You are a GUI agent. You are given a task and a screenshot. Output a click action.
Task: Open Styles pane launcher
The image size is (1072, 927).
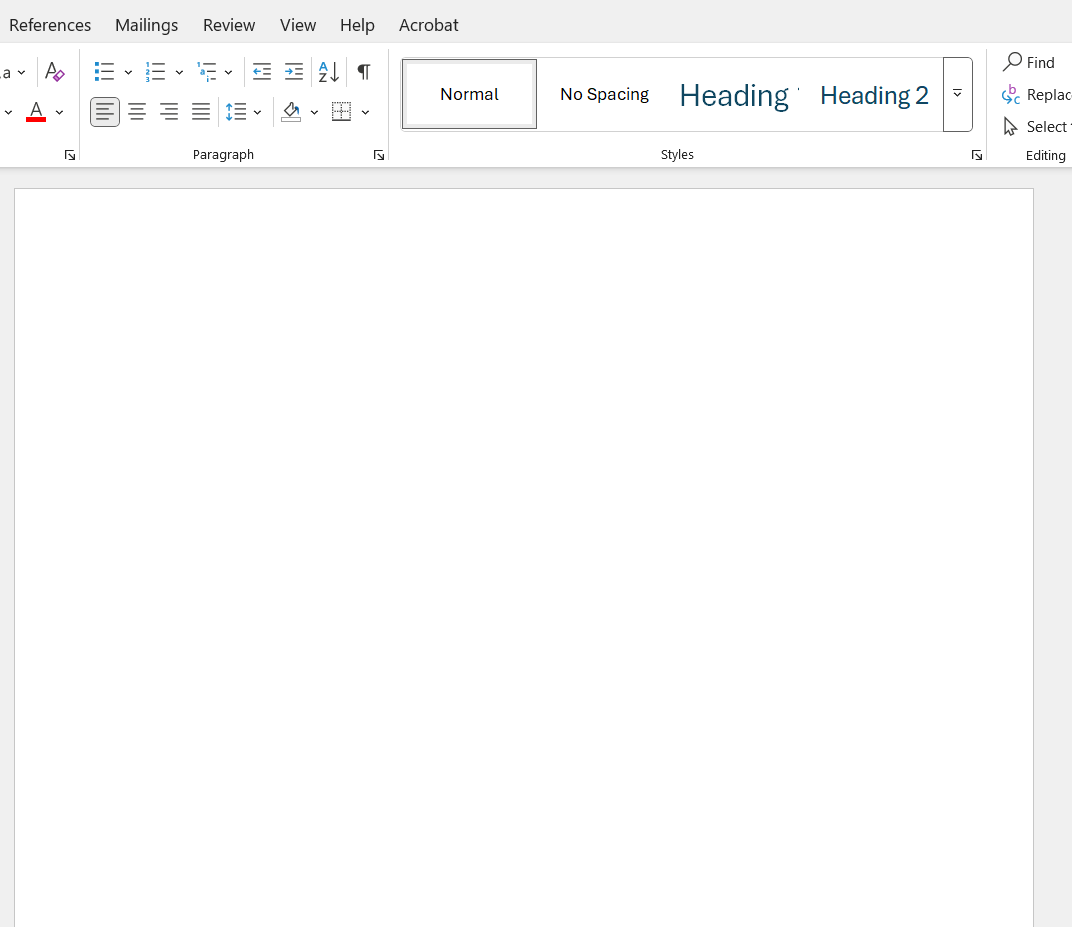[977, 155]
